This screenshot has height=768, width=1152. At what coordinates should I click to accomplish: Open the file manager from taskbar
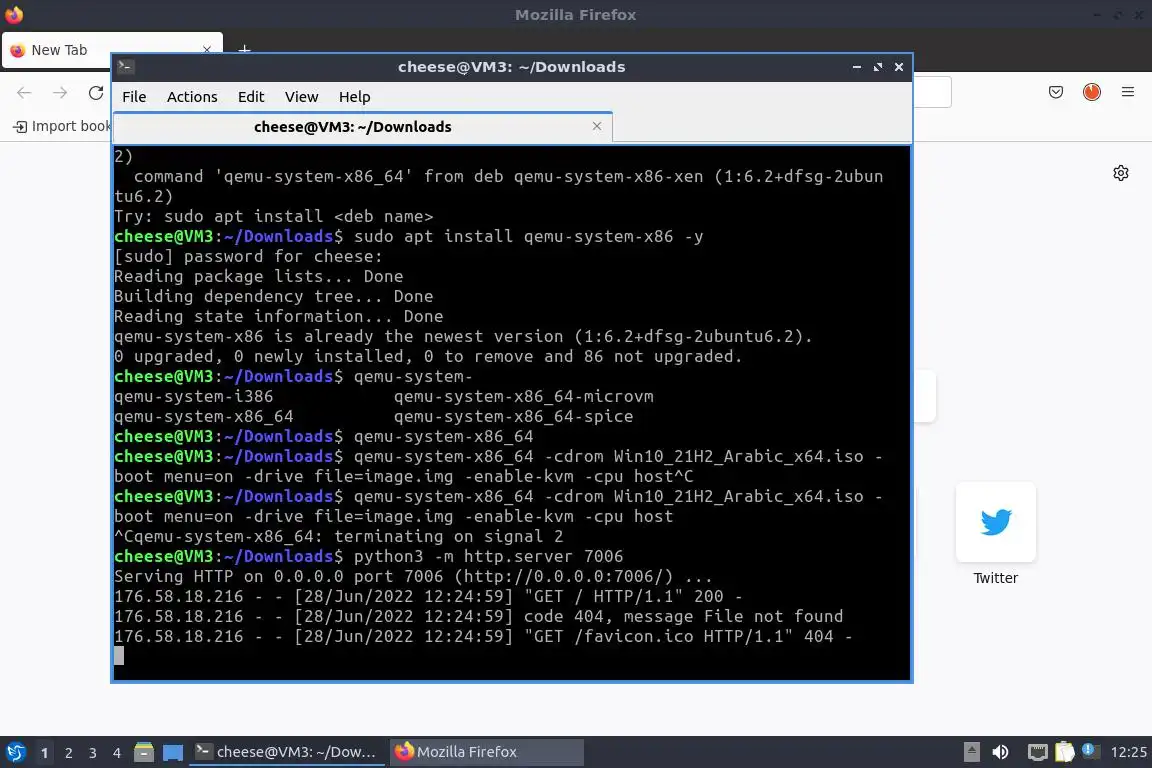144,752
